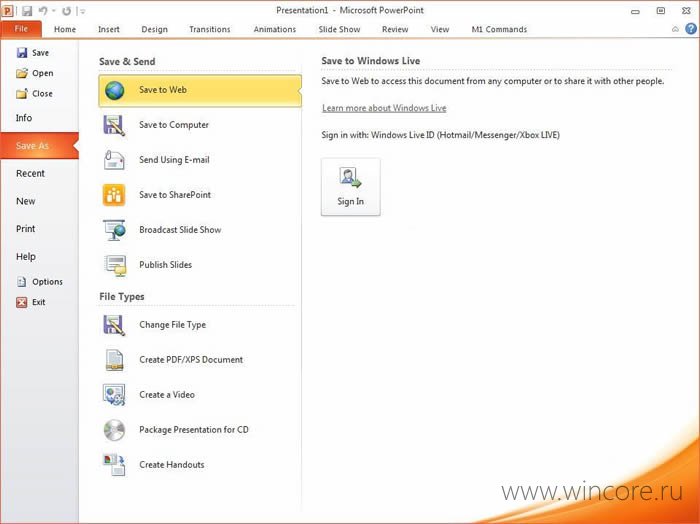
Task: Click the Save floppy icon in sidebar
Action: 21,53
